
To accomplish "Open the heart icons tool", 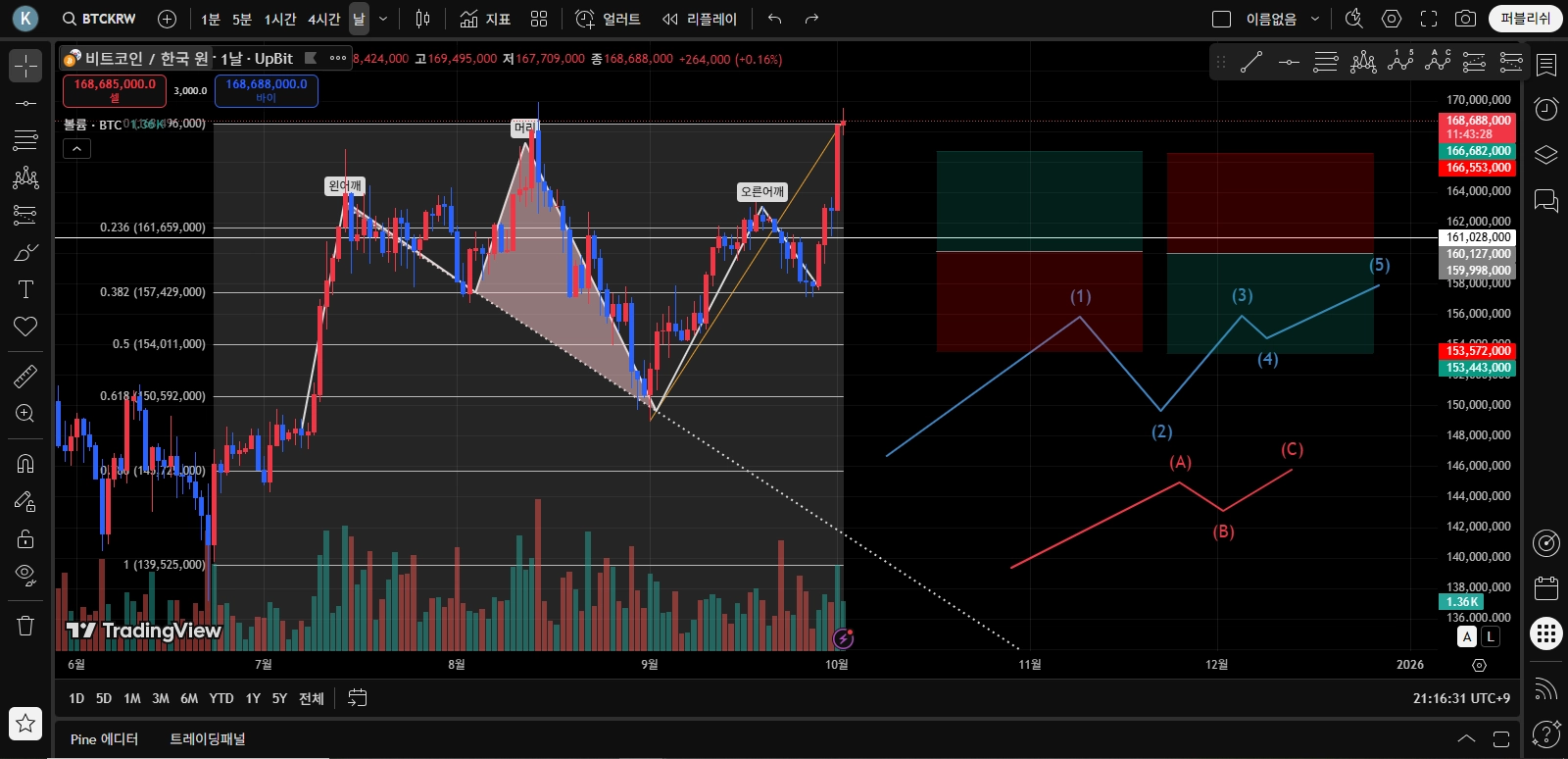I will point(25,327).
